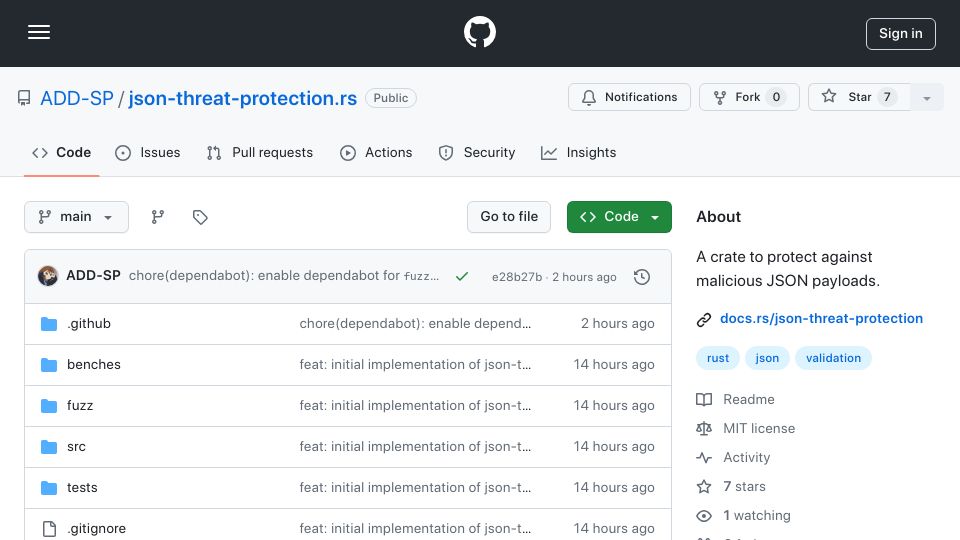View branches via the branch icon
Viewport: 960px width, 540px height.
(x=158, y=217)
